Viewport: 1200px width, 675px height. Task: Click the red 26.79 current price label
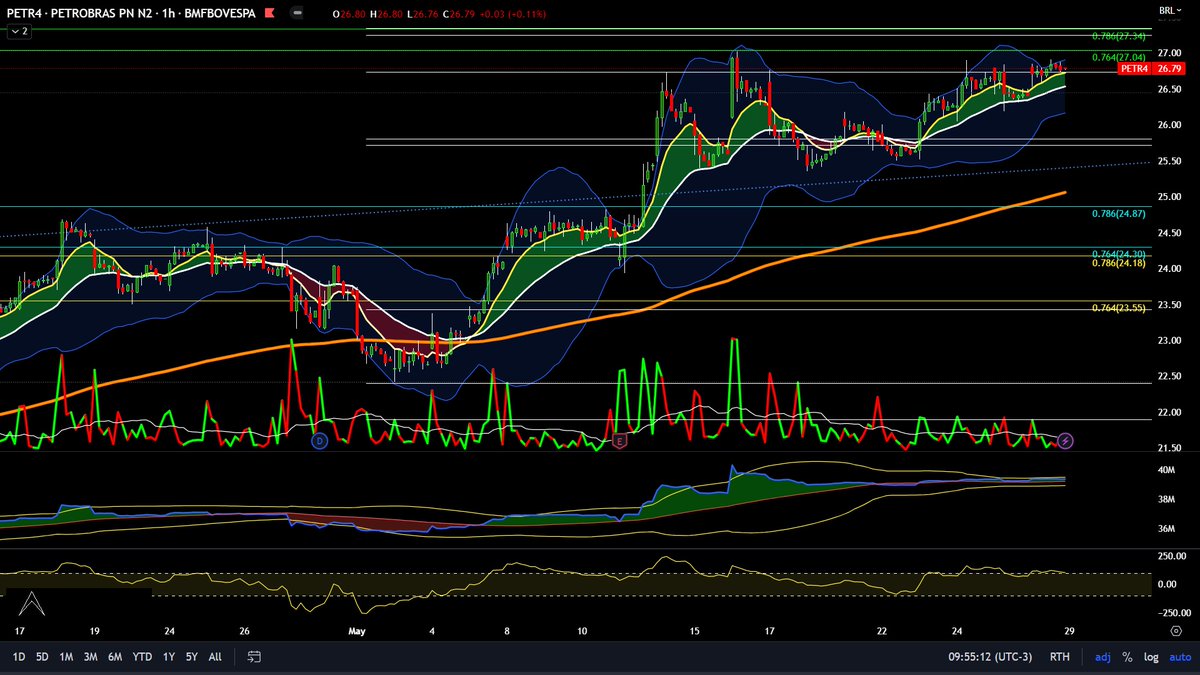click(1168, 69)
